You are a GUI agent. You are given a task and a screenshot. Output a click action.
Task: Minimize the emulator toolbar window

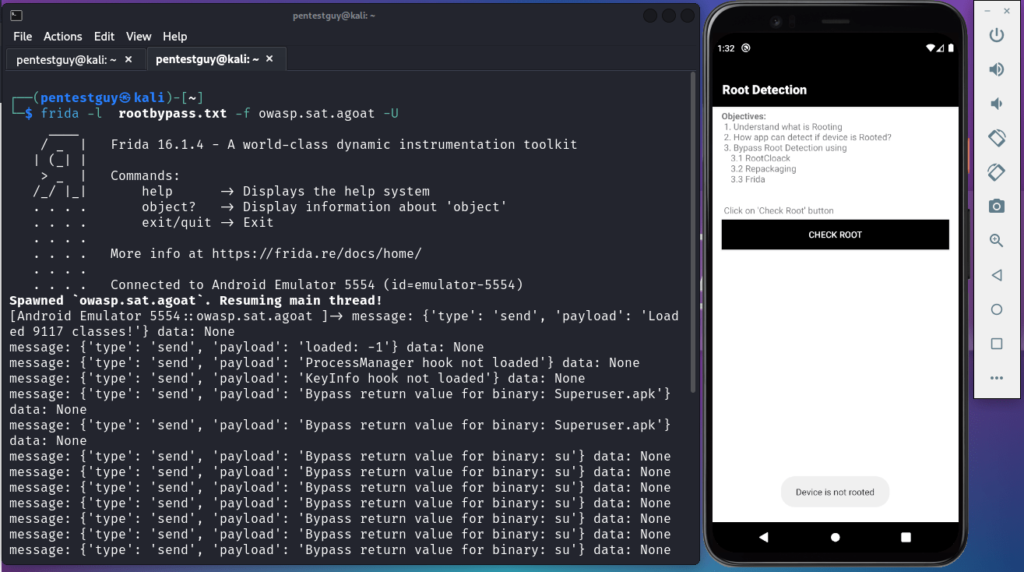(x=987, y=11)
